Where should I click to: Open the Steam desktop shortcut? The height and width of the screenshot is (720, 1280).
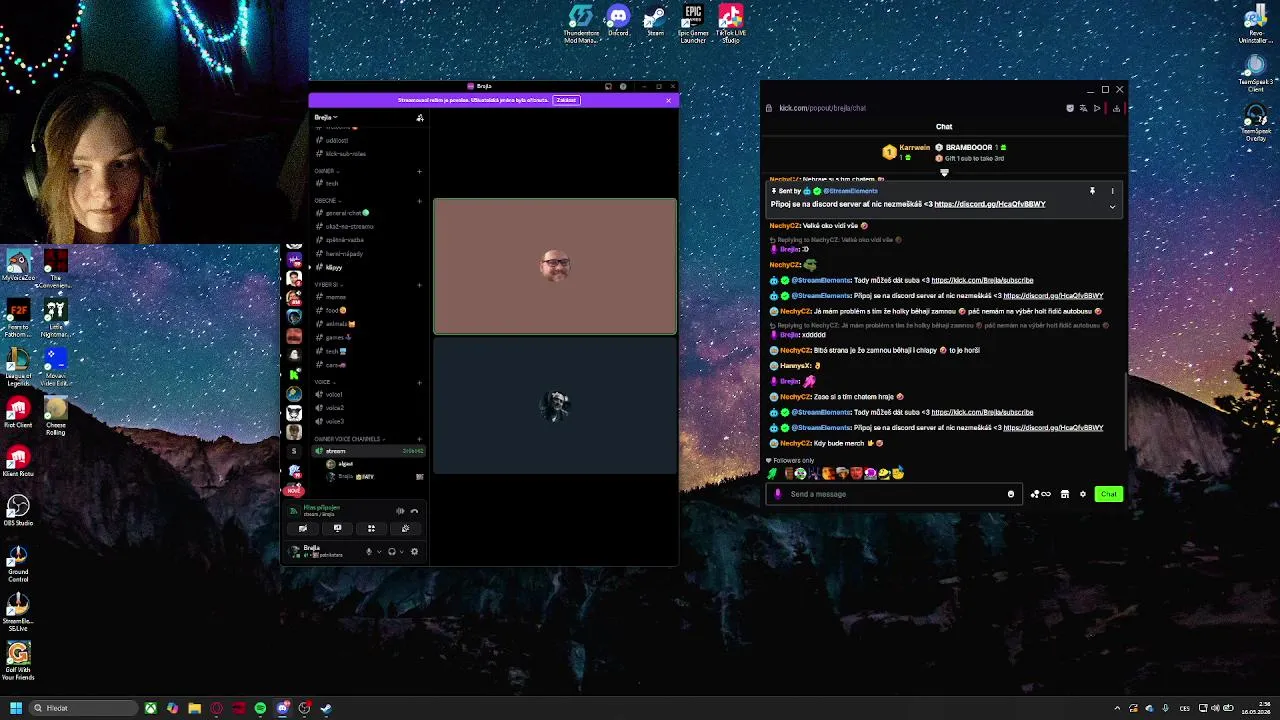click(655, 22)
